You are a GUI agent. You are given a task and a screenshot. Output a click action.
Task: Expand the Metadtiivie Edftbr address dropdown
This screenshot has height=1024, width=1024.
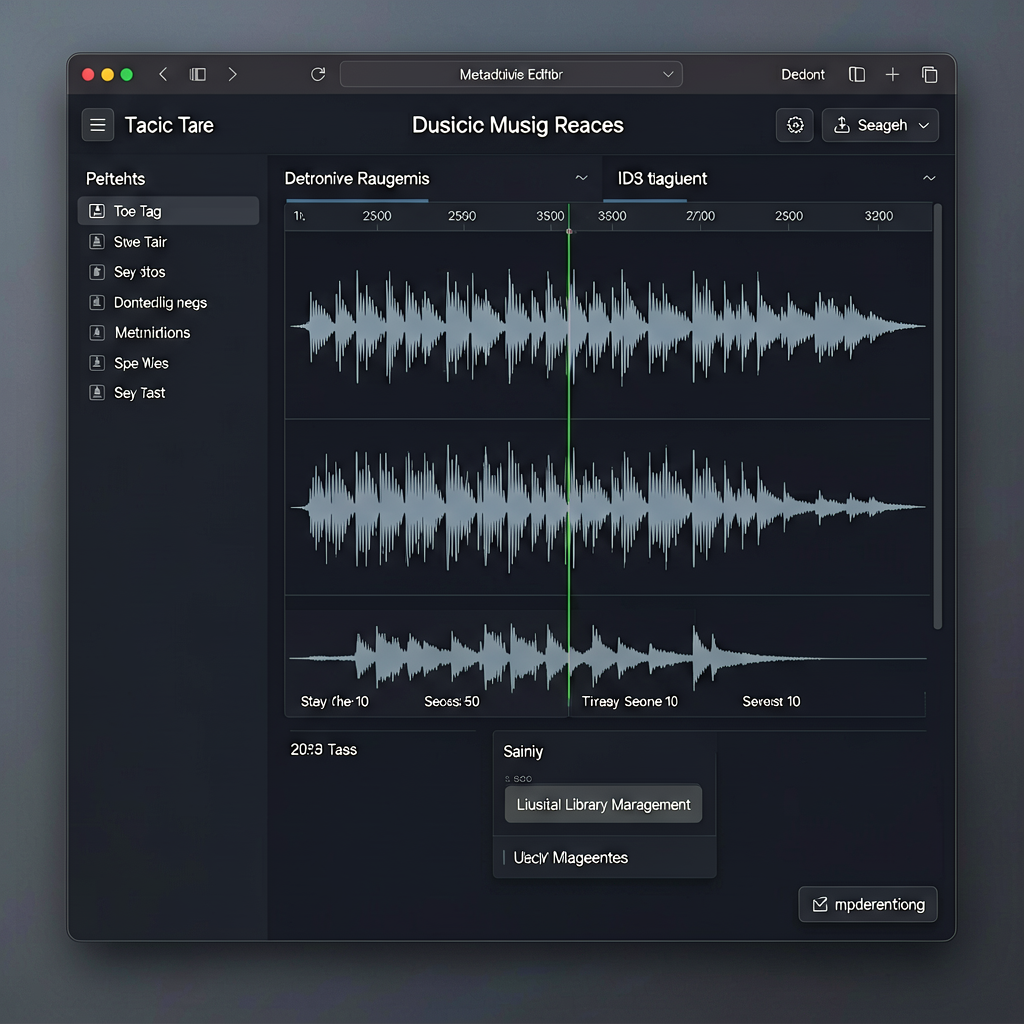(x=668, y=74)
